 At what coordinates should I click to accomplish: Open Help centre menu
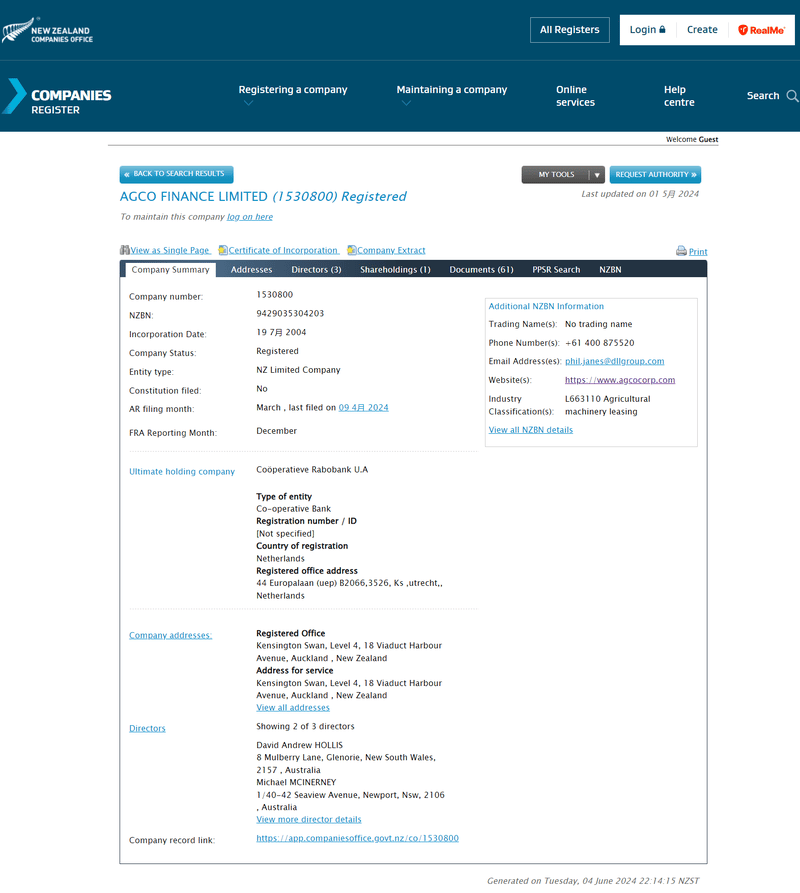679,96
